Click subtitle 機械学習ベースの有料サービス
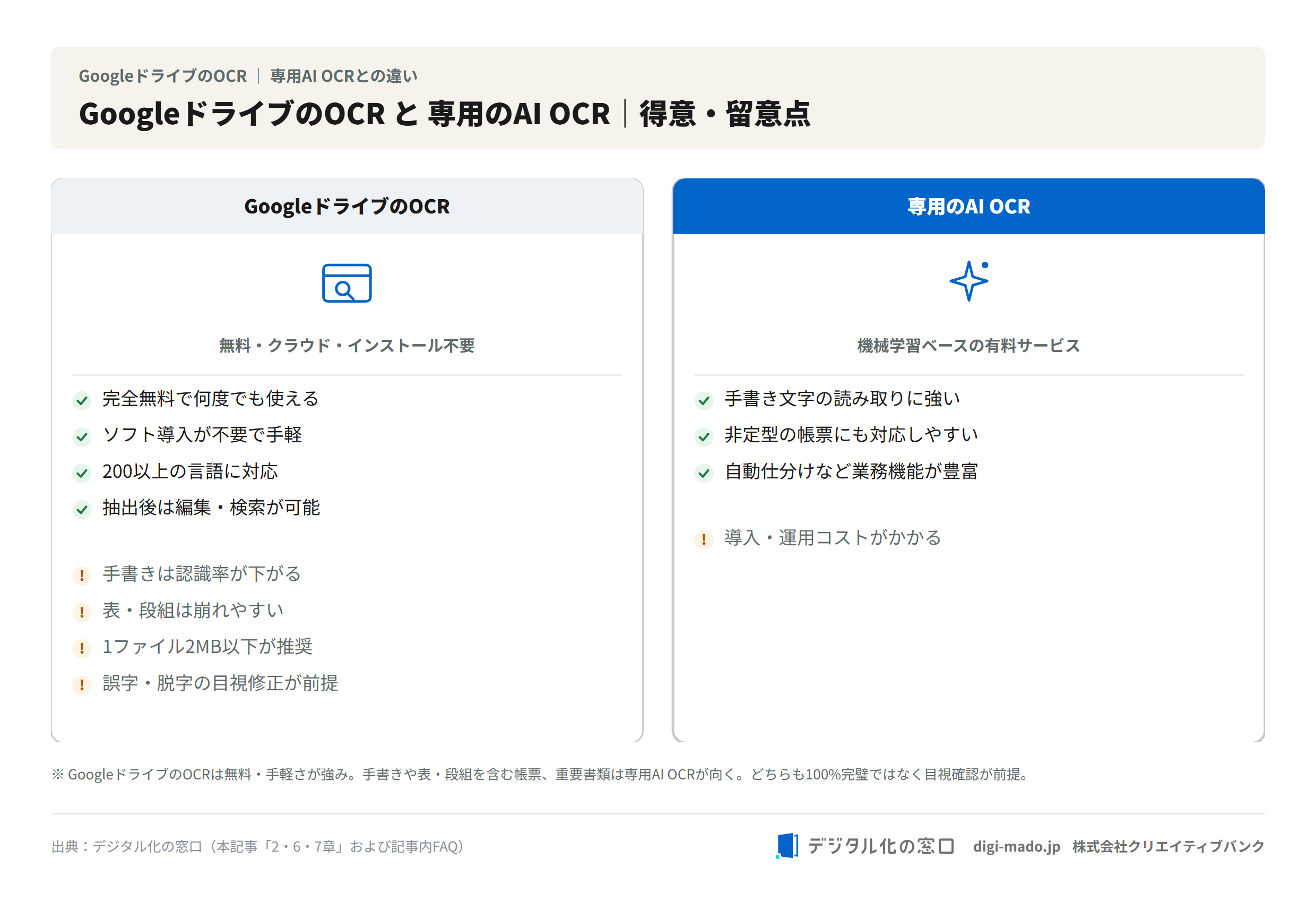Screen dimensions: 1316x910 968,346
